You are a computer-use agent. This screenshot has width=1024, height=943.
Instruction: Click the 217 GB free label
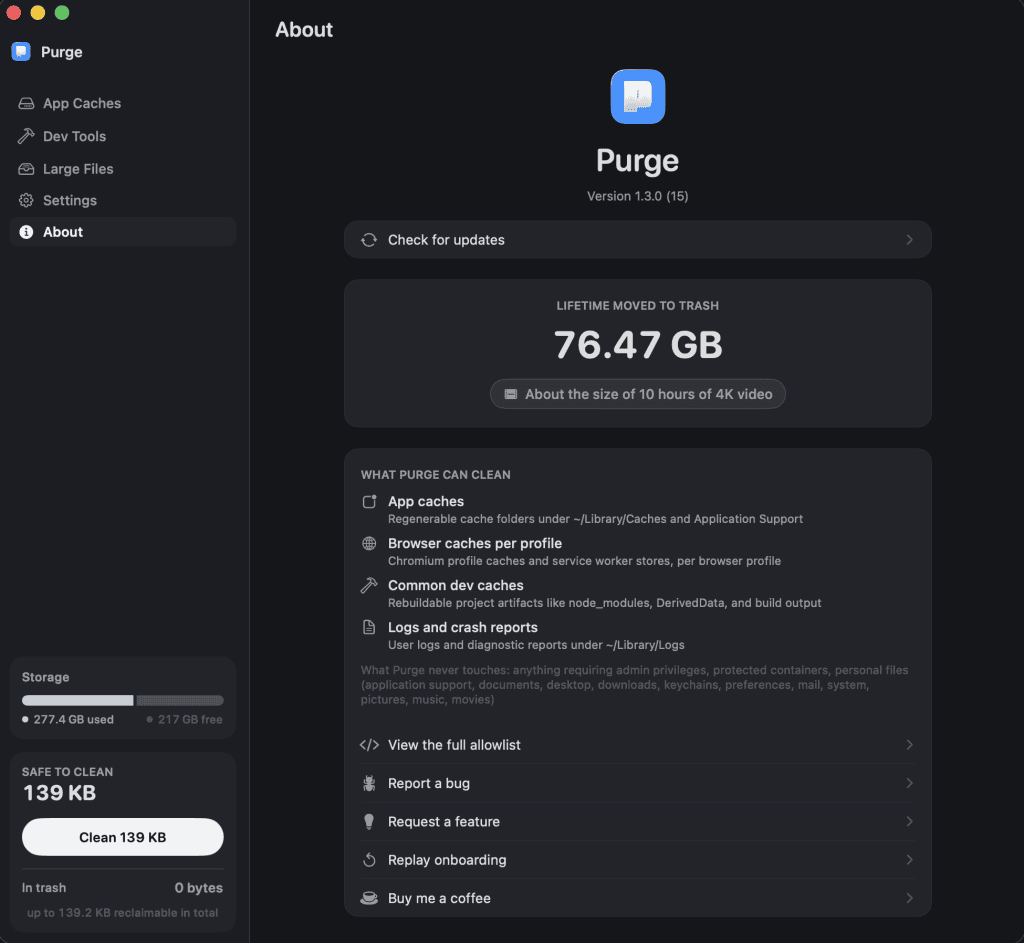point(190,719)
